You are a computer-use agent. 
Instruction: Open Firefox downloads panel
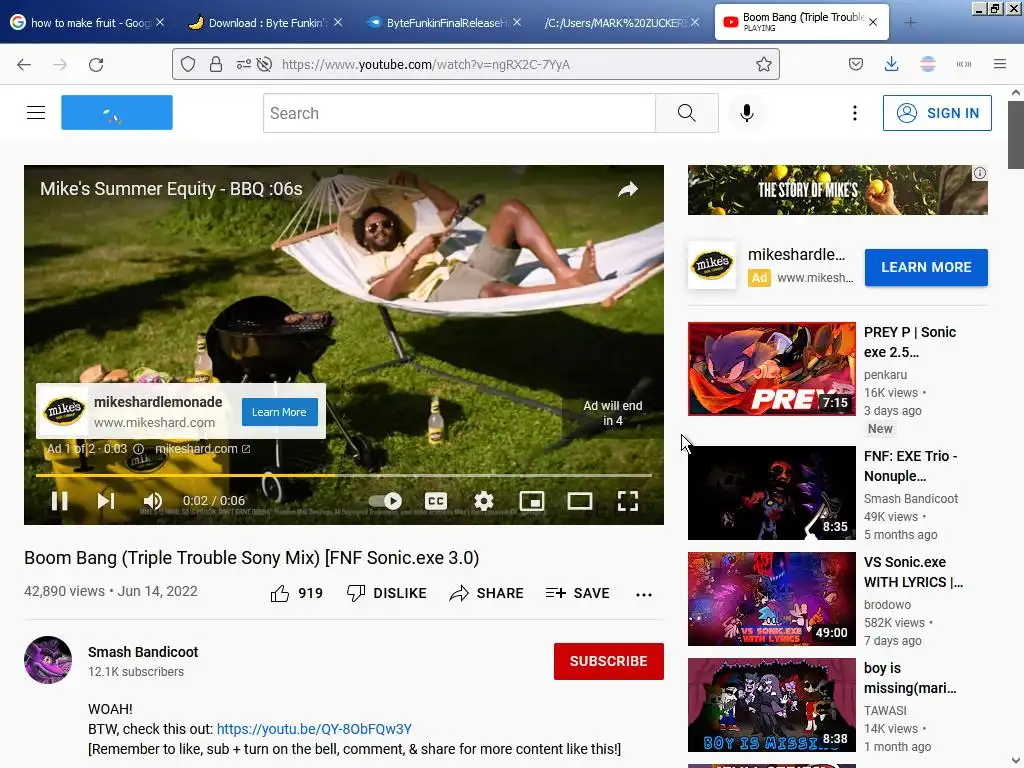(891, 64)
